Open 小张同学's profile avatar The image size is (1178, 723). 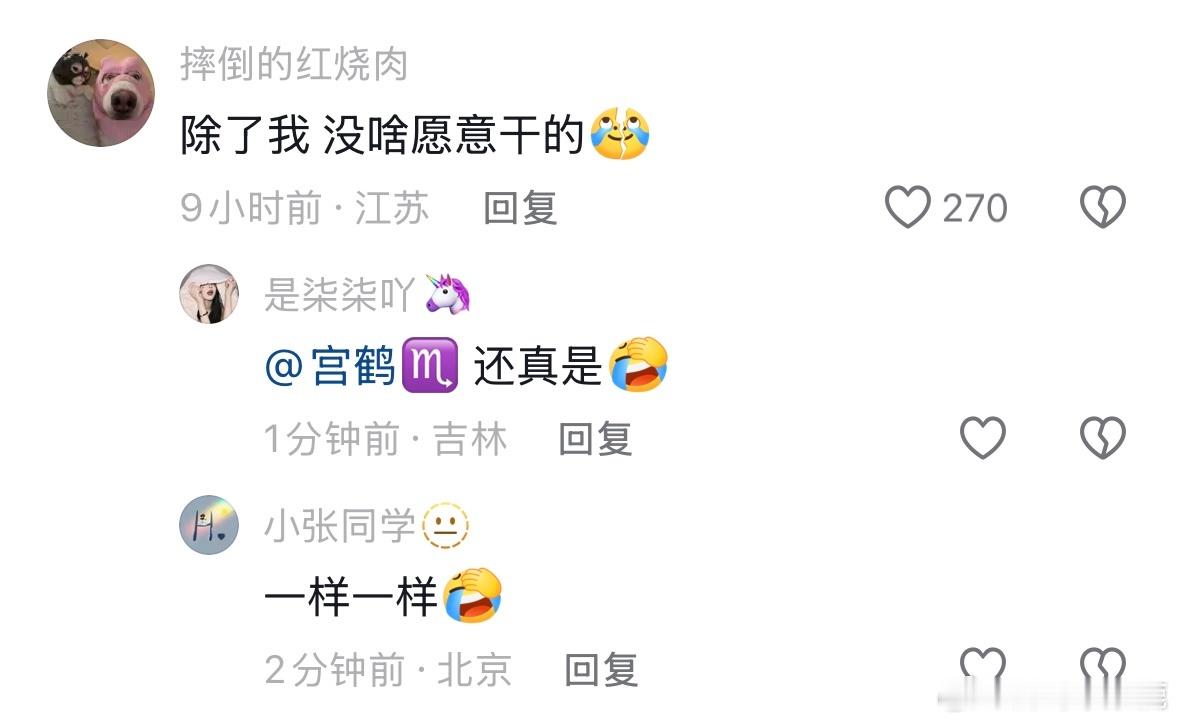(x=209, y=525)
